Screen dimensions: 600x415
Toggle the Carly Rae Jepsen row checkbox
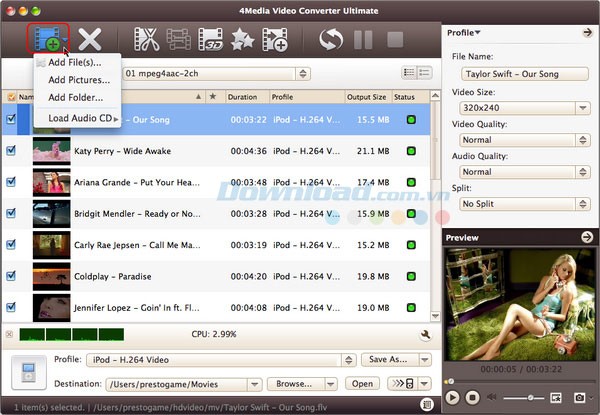click(x=12, y=245)
